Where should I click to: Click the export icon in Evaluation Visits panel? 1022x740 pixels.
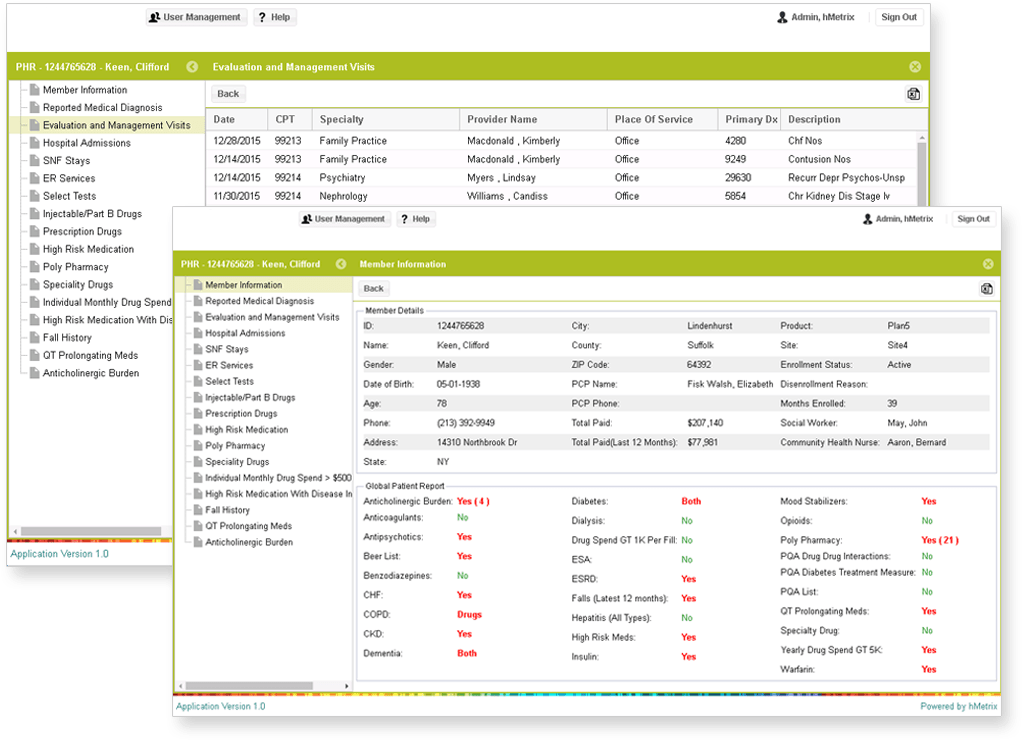click(912, 94)
